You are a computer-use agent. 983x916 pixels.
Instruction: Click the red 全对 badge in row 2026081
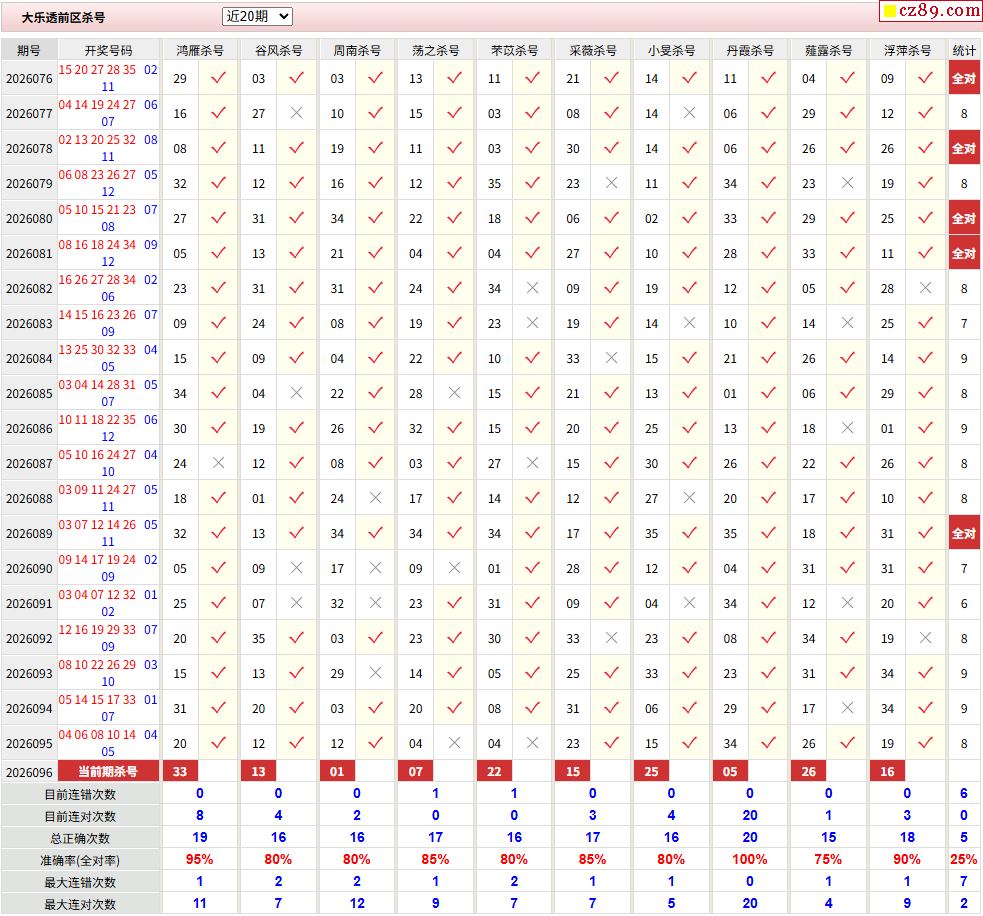pyautogui.click(x=964, y=253)
